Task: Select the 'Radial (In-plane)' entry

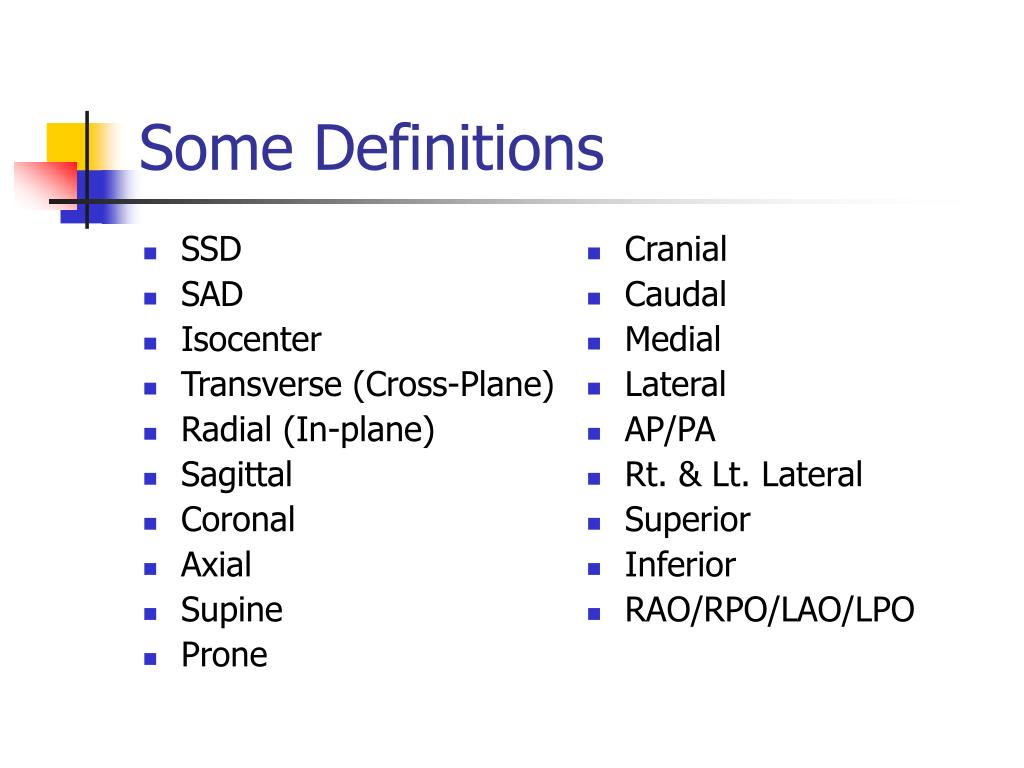Action: click(308, 430)
